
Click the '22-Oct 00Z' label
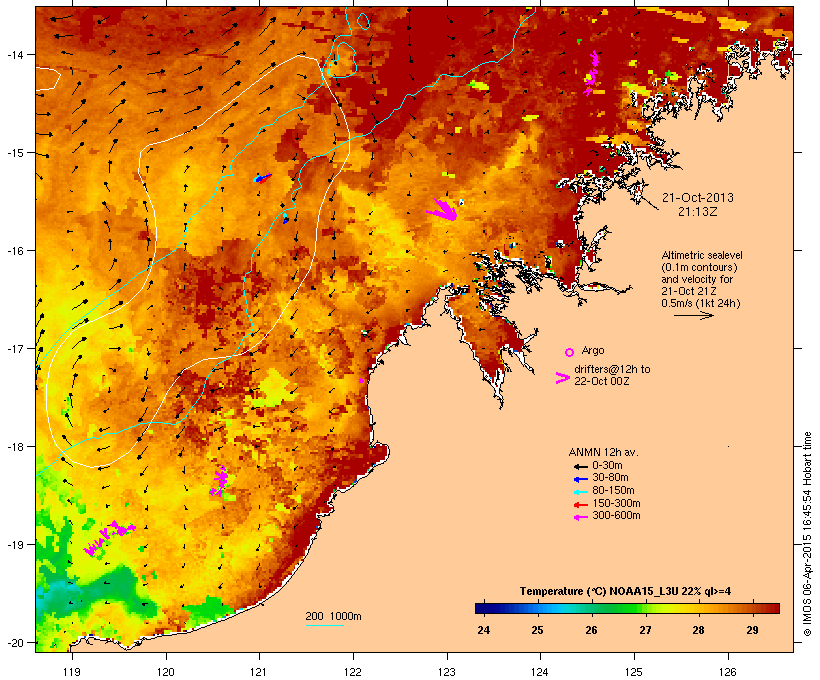[602, 381]
